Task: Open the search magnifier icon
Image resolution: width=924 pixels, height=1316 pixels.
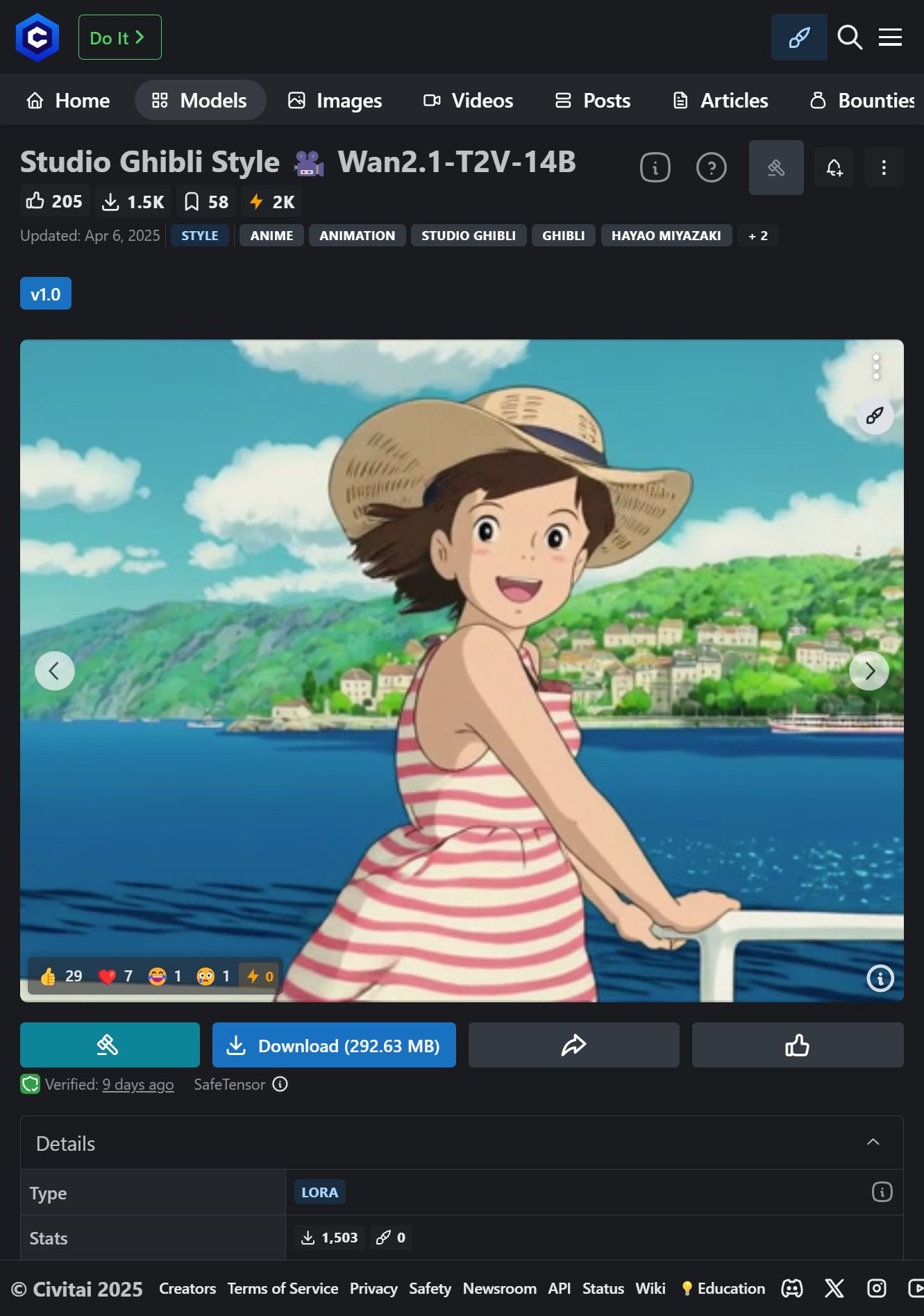Action: pos(849,37)
